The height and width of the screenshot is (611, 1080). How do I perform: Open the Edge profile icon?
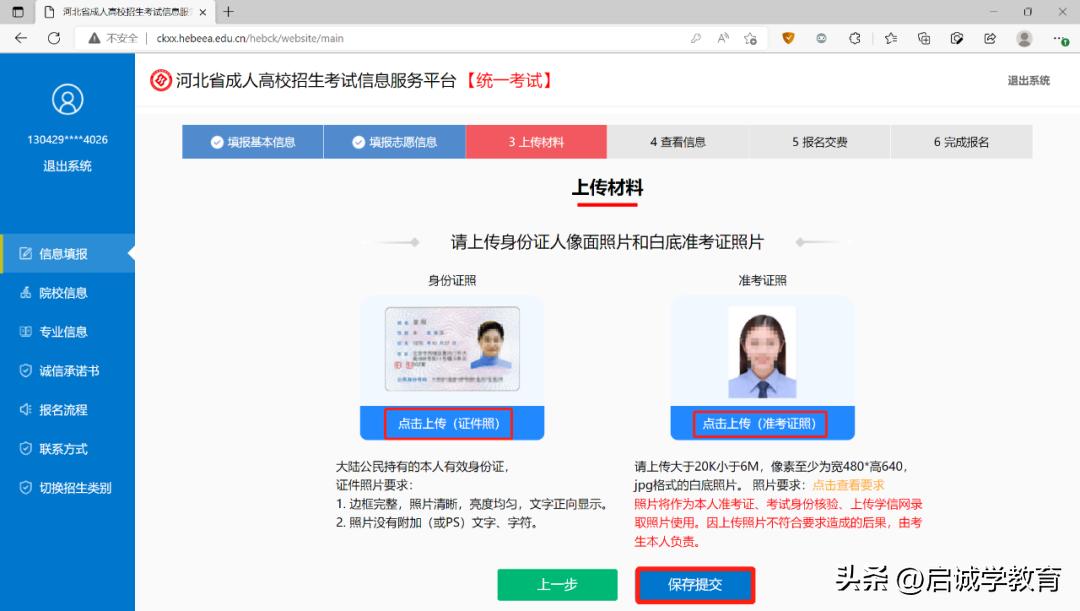click(1023, 37)
